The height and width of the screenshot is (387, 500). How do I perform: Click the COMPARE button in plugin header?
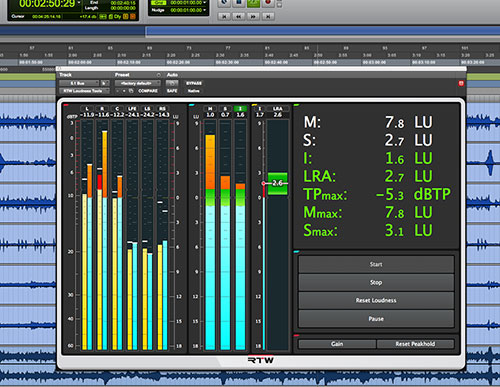click(x=148, y=91)
